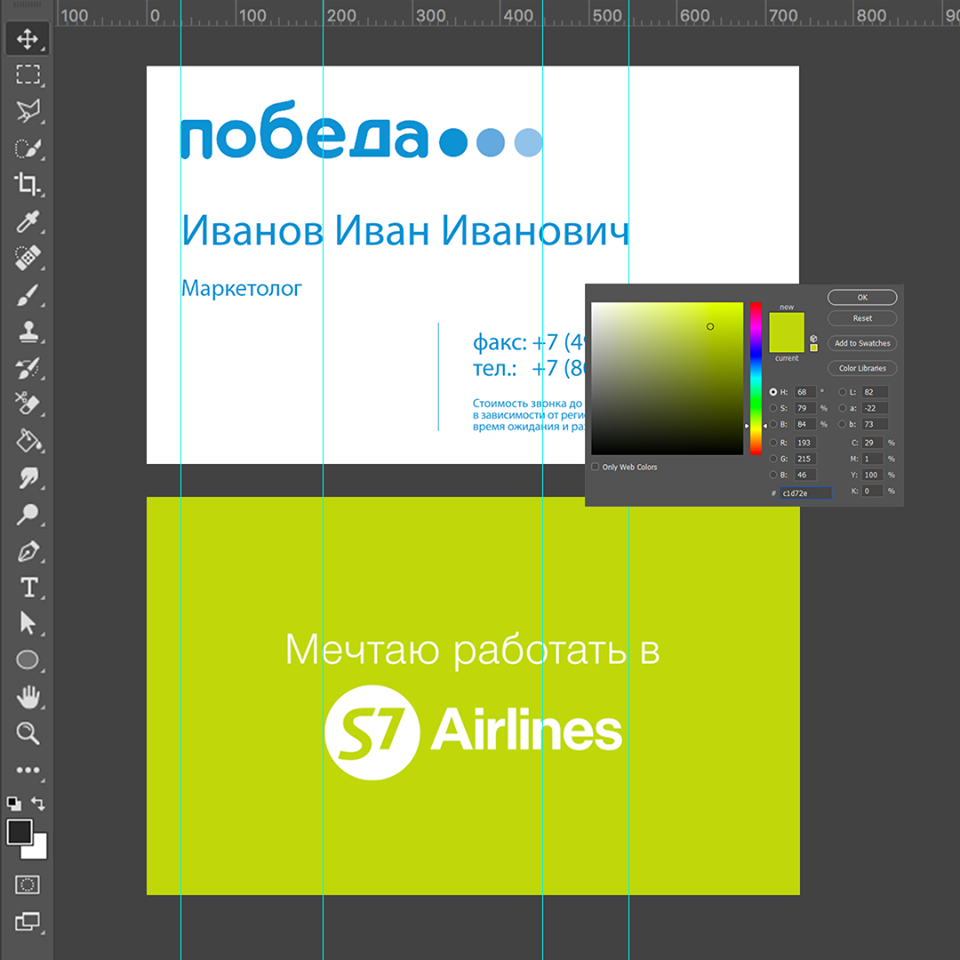Click Add to Swatches
Image resolution: width=960 pixels, height=960 pixels.
coord(862,343)
